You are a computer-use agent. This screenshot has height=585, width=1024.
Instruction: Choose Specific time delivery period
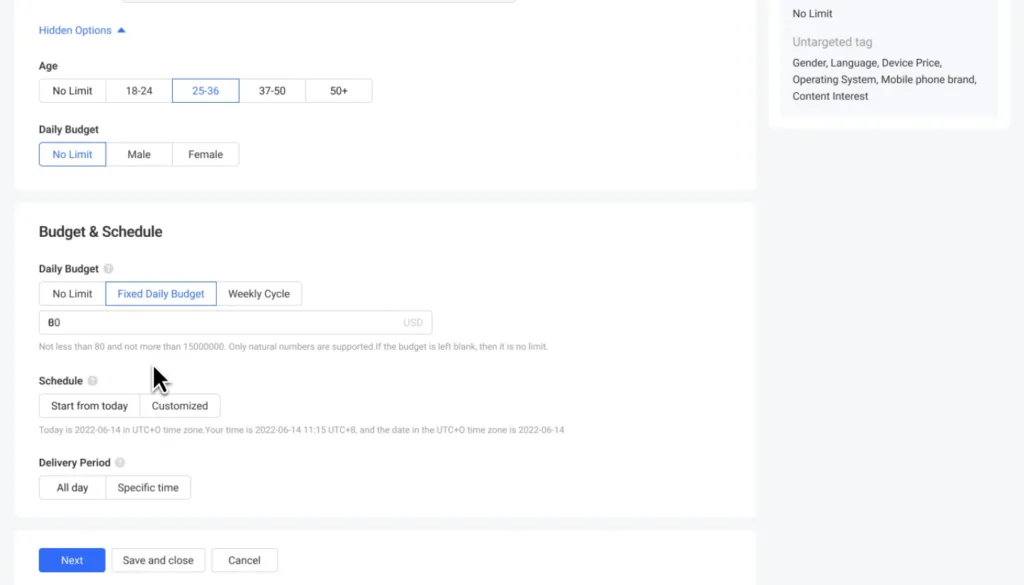pos(148,488)
